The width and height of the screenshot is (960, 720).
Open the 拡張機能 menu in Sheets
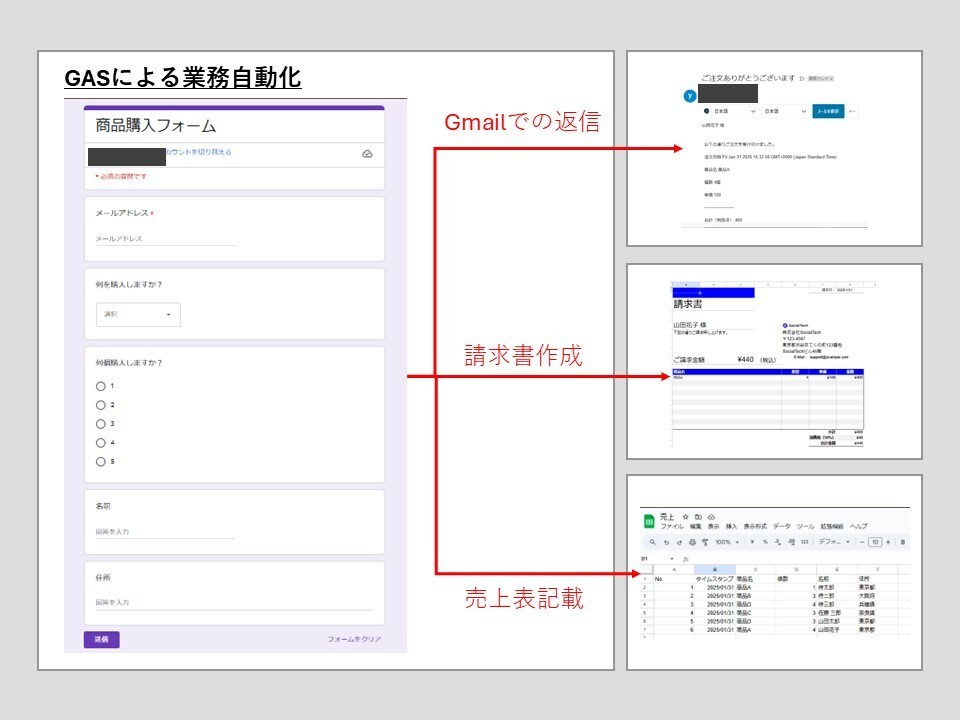[x=832, y=526]
